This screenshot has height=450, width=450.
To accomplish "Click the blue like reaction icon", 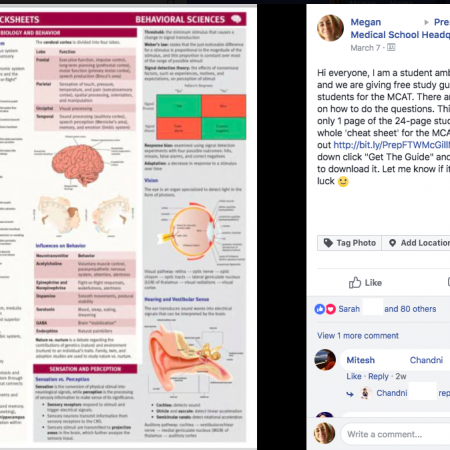I will pyautogui.click(x=320, y=309).
